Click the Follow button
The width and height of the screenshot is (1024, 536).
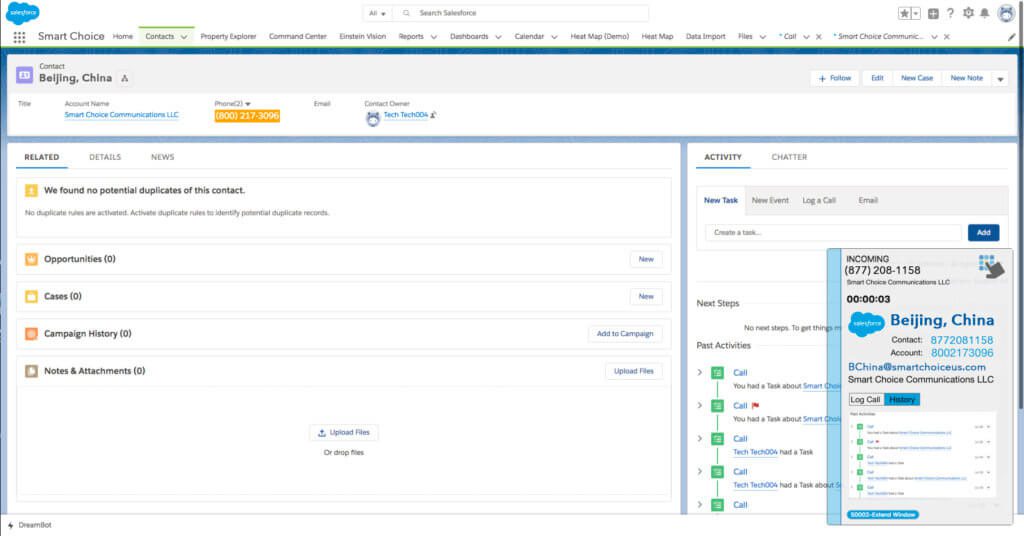point(834,78)
